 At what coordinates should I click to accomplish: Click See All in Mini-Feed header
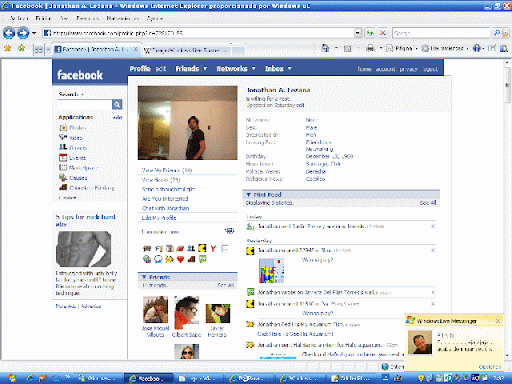click(428, 203)
